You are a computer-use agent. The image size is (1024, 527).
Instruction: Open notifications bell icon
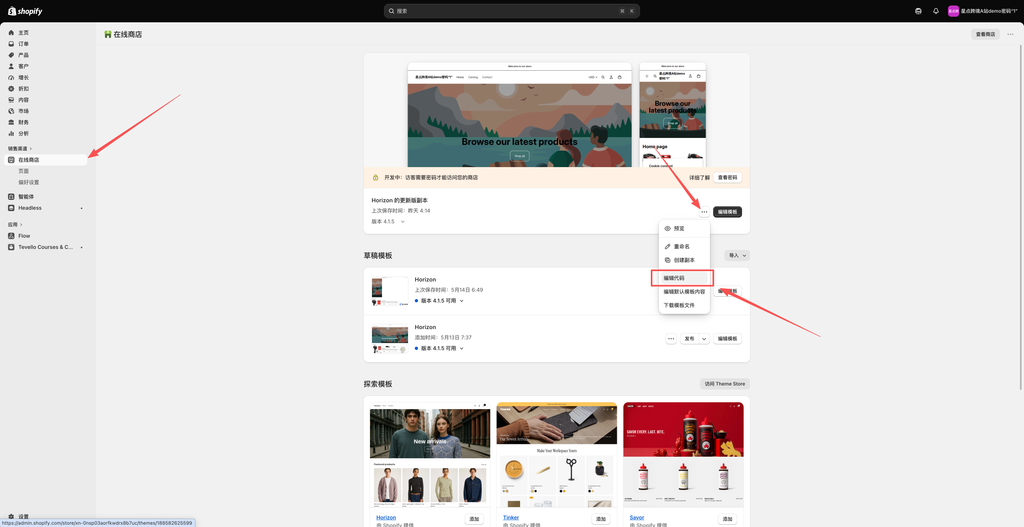(935, 11)
